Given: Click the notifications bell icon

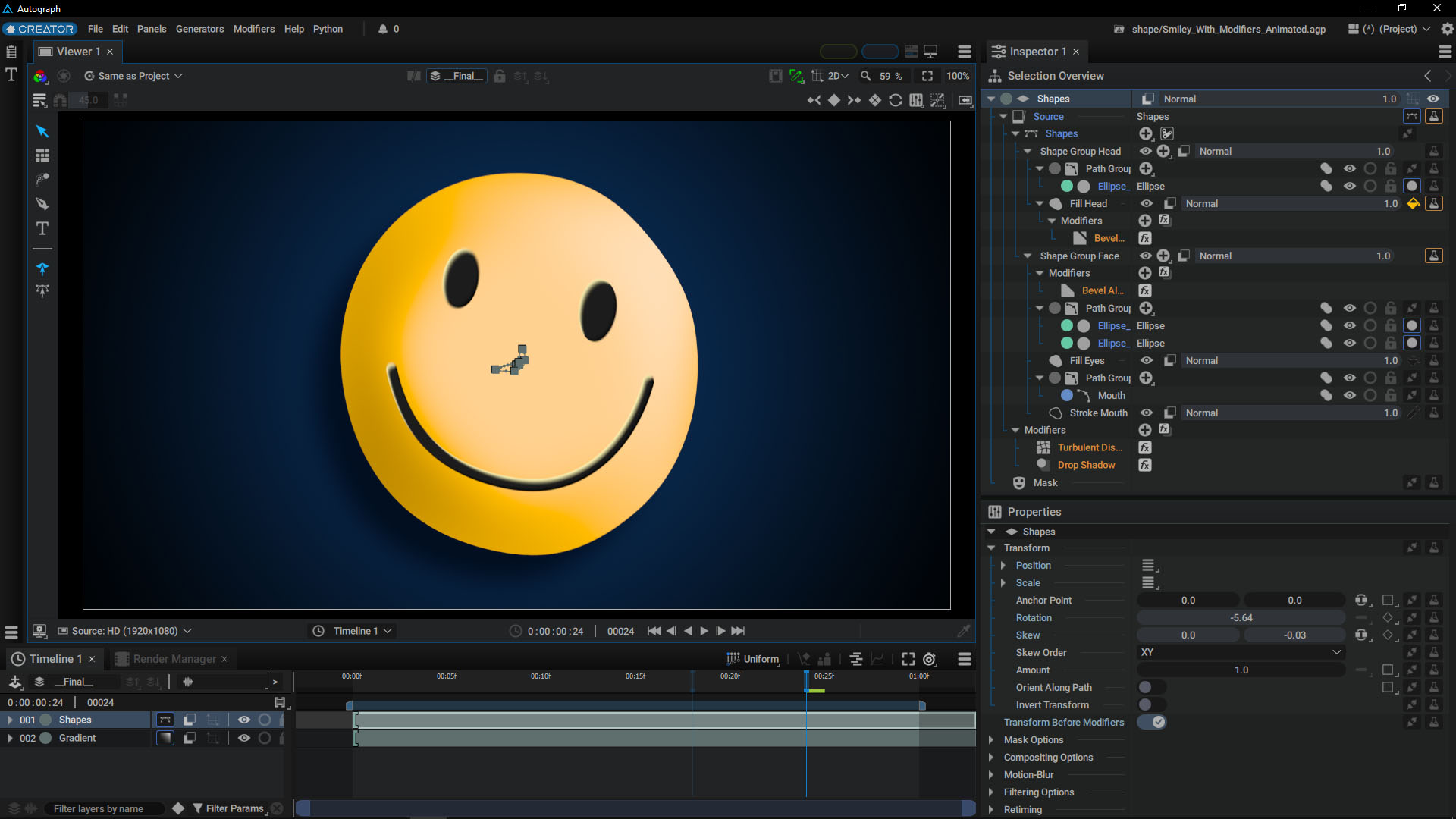Looking at the screenshot, I should coord(383,29).
